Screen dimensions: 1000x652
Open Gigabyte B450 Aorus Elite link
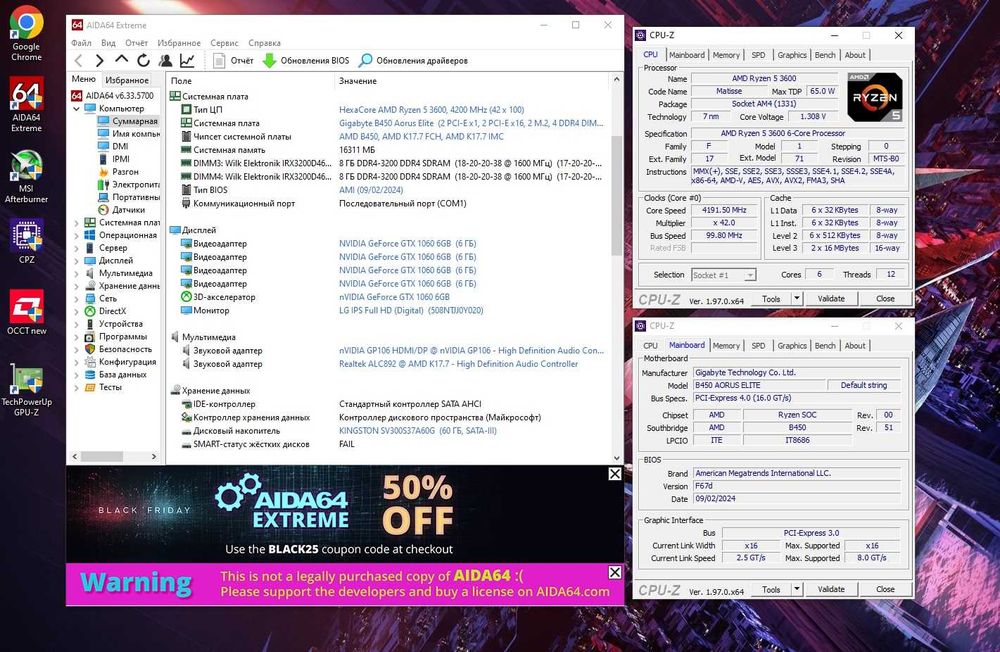[x=471, y=123]
